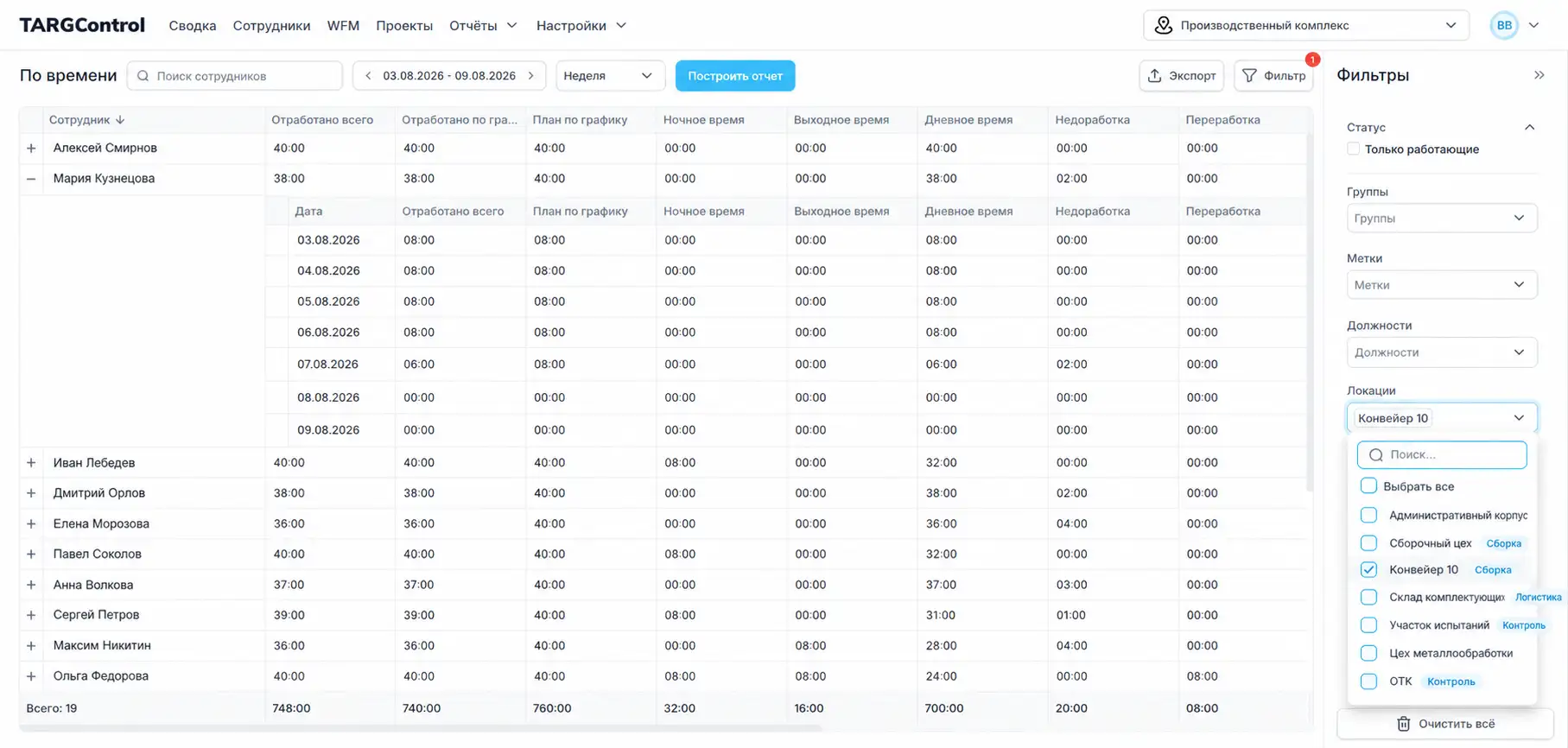This screenshot has width=1568, height=748.
Task: Open the Настройки menu
Action: [581, 25]
